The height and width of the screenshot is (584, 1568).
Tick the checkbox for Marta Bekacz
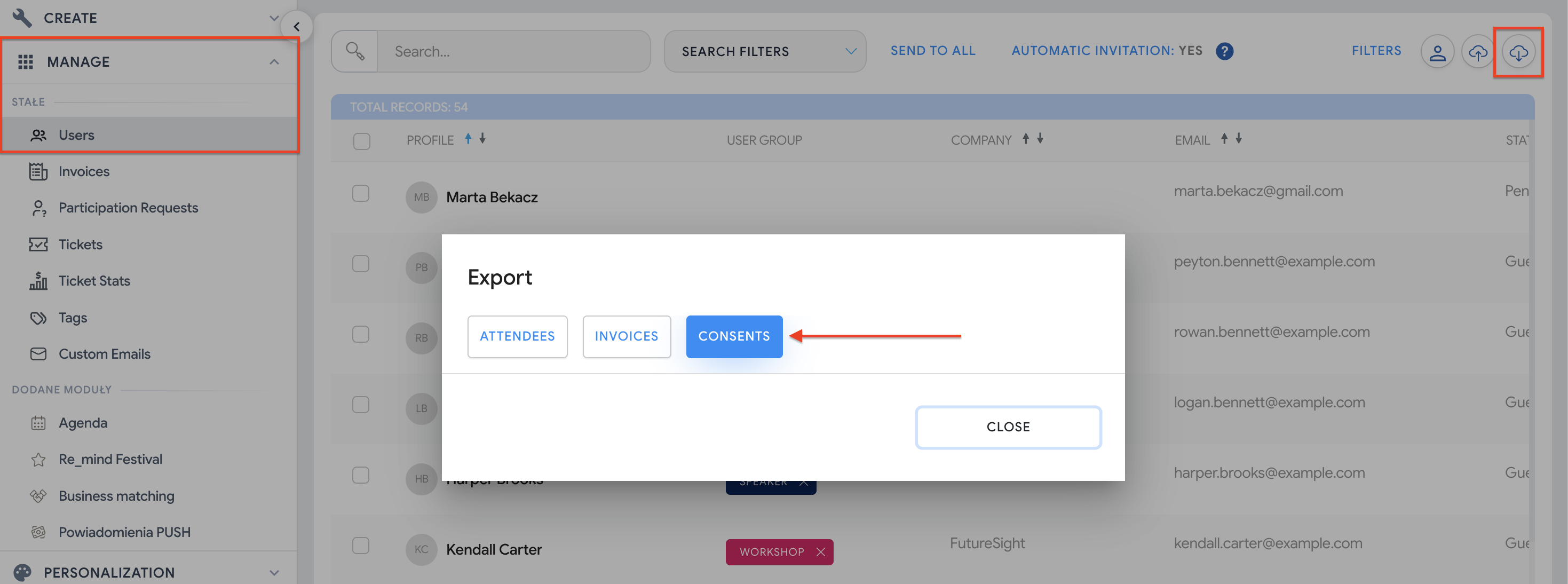coord(361,194)
